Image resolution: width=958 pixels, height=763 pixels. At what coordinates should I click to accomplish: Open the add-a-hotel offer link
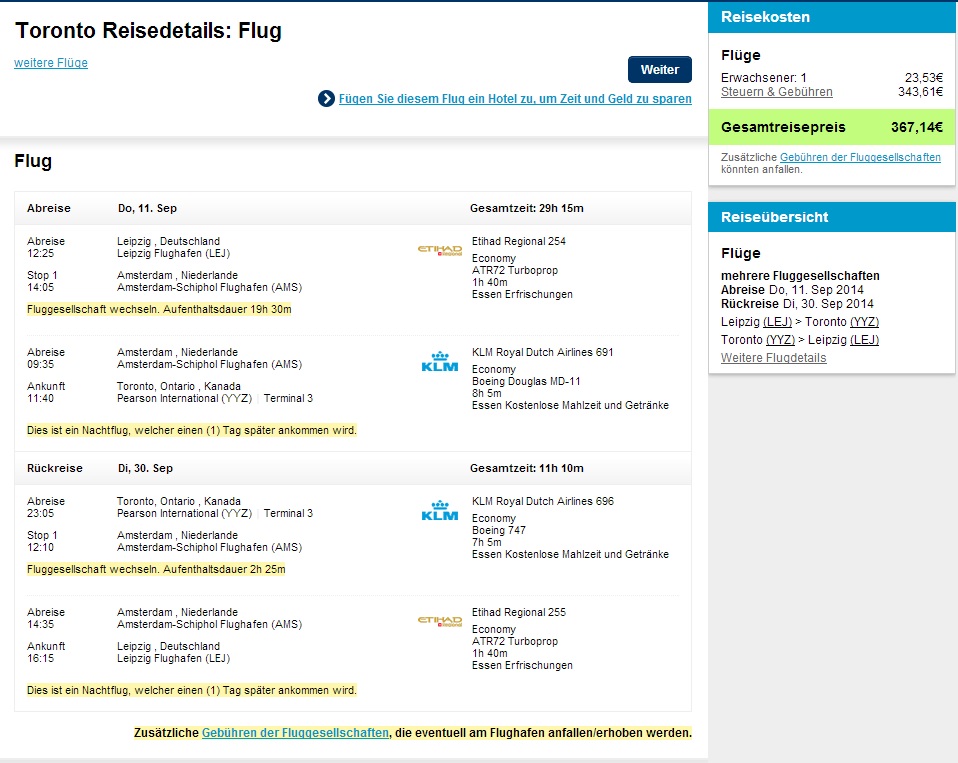click(515, 99)
